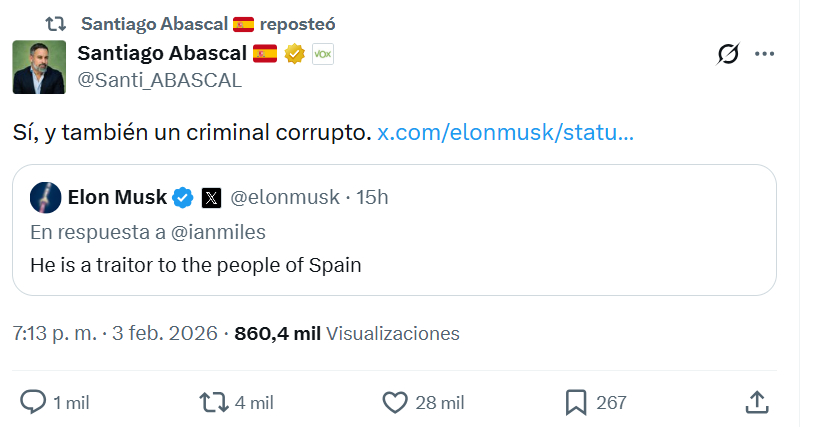Open the three-dot more options menu
Image resolution: width=820 pixels, height=427 pixels.
tap(764, 55)
